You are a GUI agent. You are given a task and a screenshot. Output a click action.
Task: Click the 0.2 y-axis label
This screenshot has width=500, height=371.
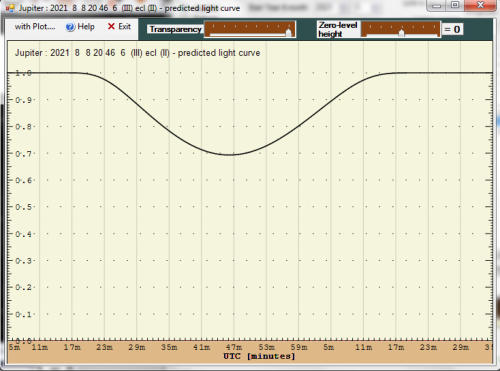point(23,287)
